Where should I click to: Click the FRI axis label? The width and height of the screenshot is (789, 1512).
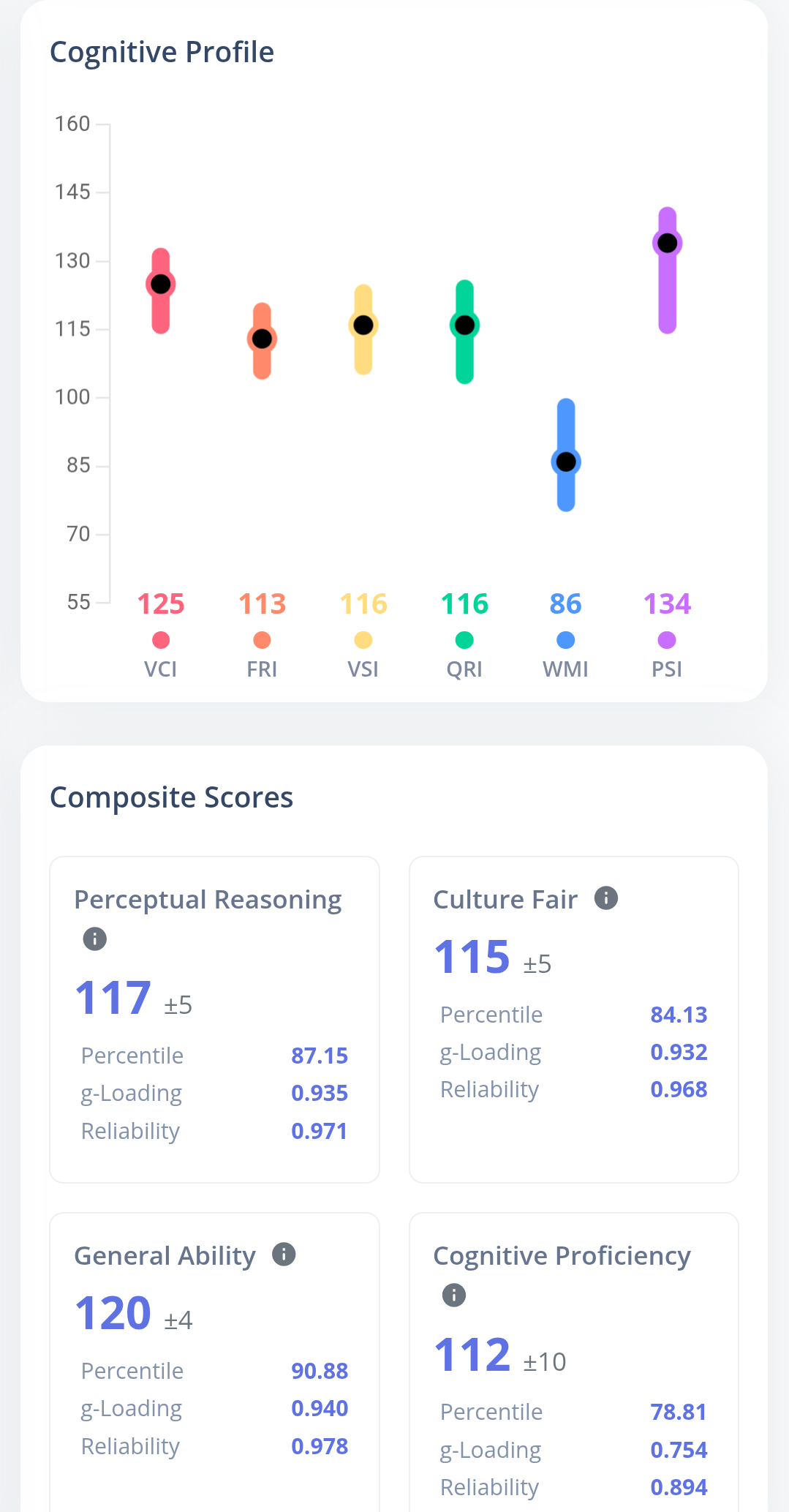tap(262, 669)
